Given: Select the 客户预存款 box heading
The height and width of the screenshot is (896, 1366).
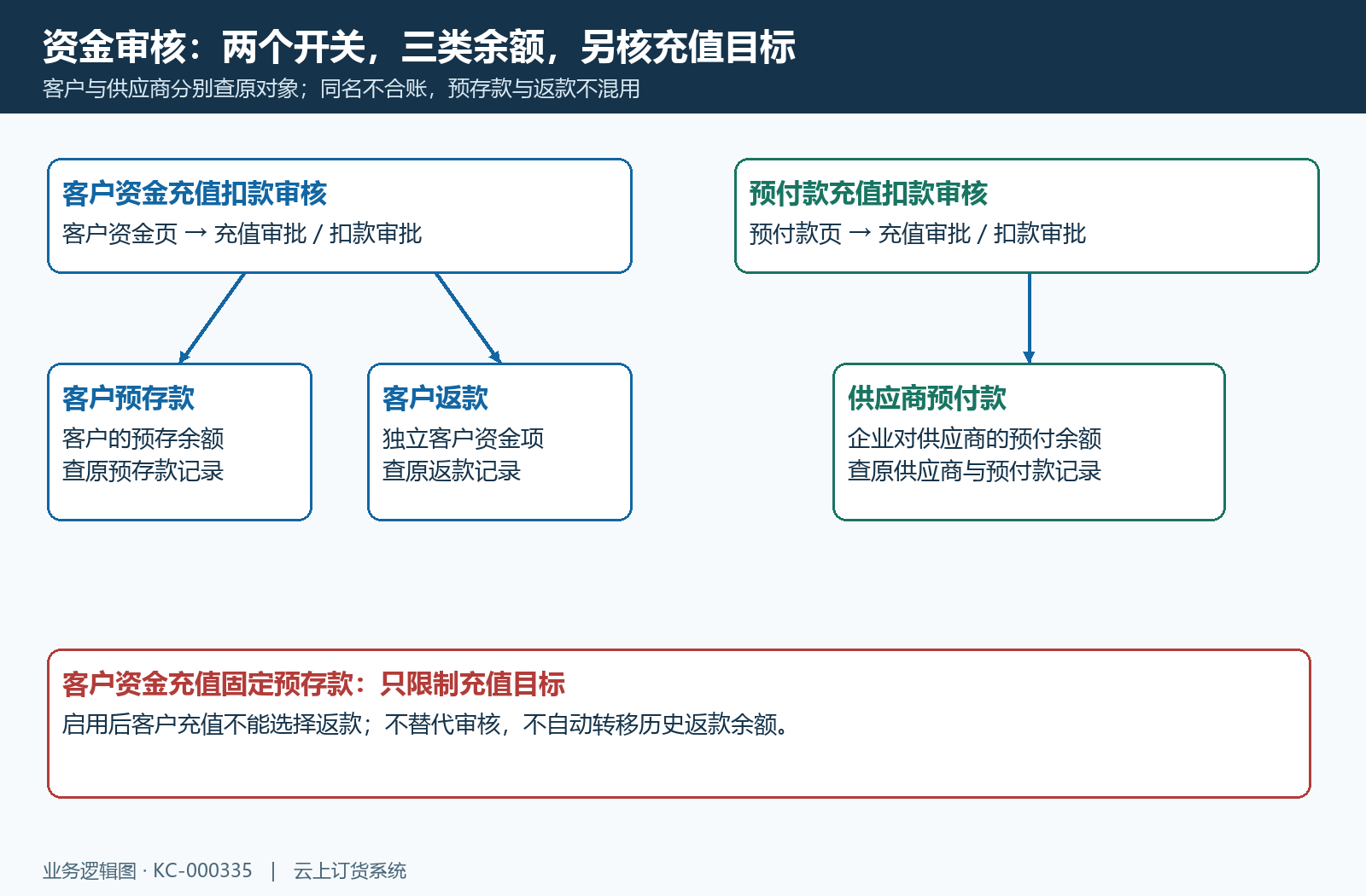Looking at the screenshot, I should tap(128, 399).
